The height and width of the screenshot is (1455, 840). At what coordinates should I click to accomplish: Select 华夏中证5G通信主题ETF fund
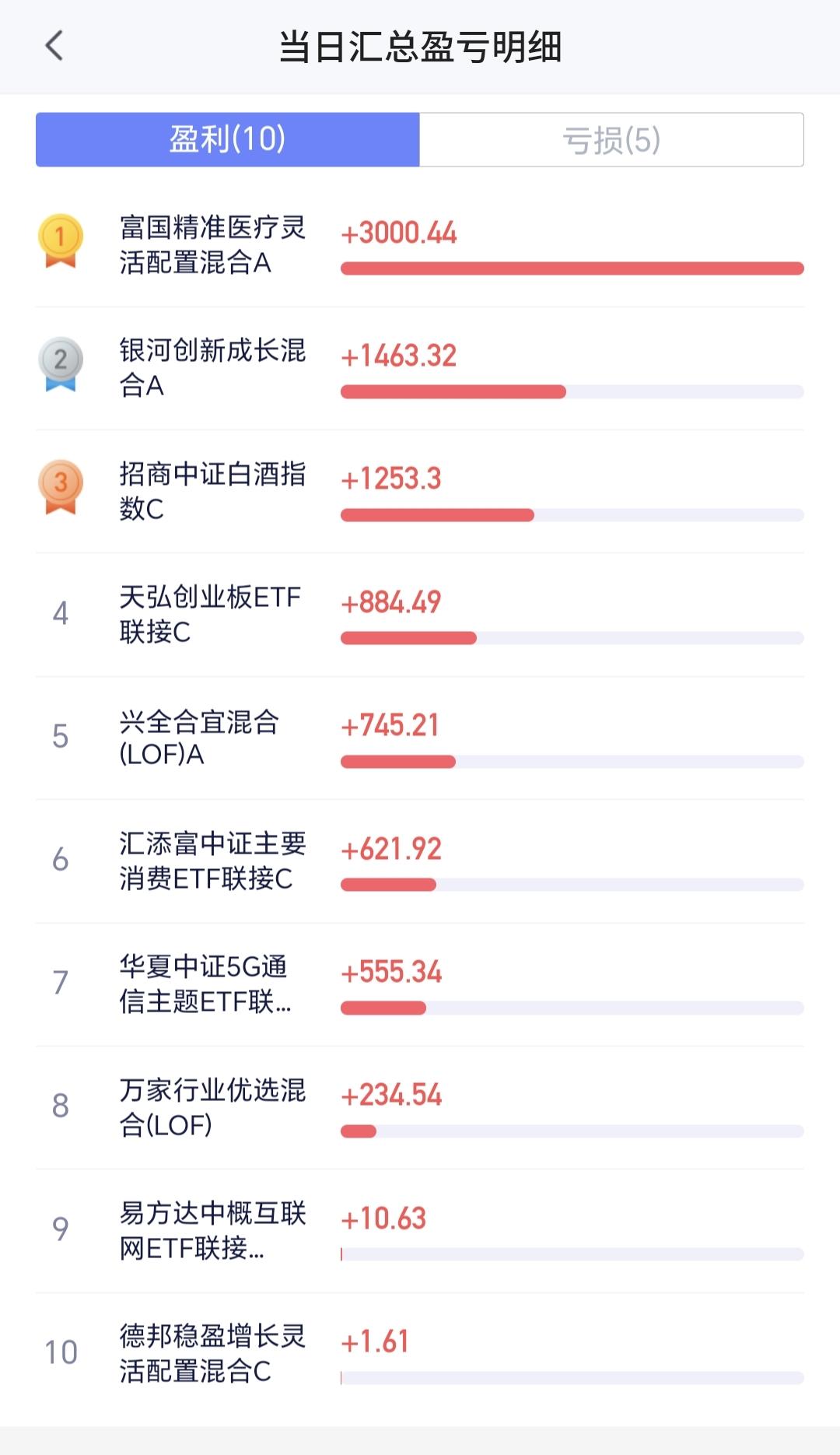coord(205,983)
